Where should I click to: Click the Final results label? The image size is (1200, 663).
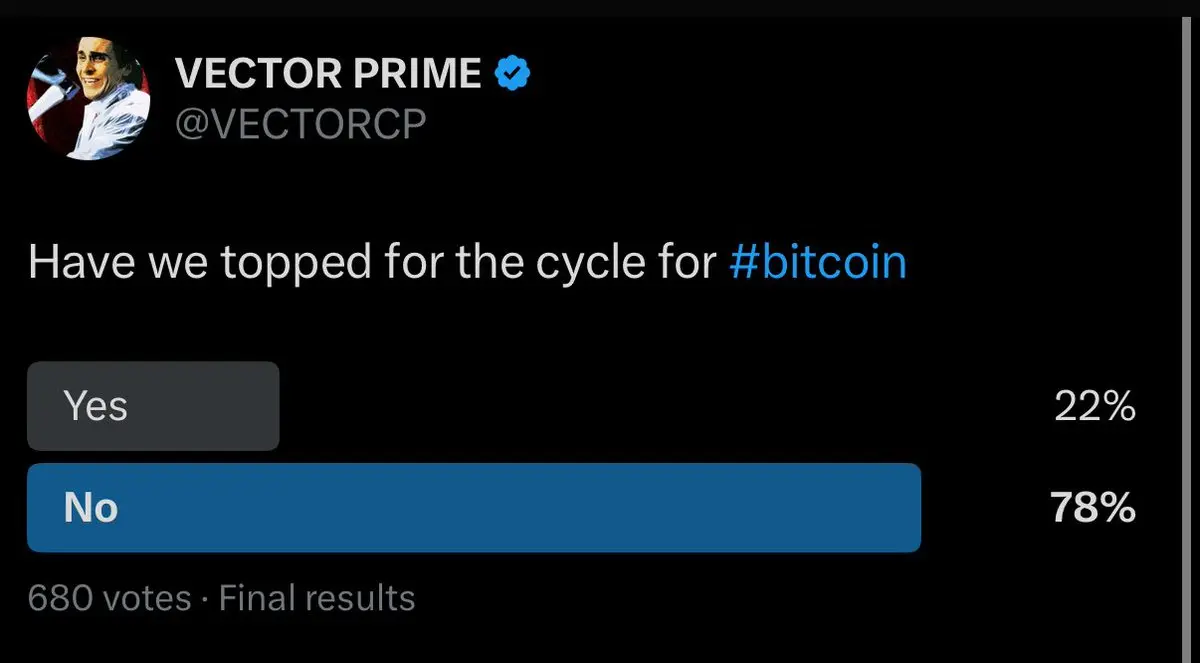(317, 598)
